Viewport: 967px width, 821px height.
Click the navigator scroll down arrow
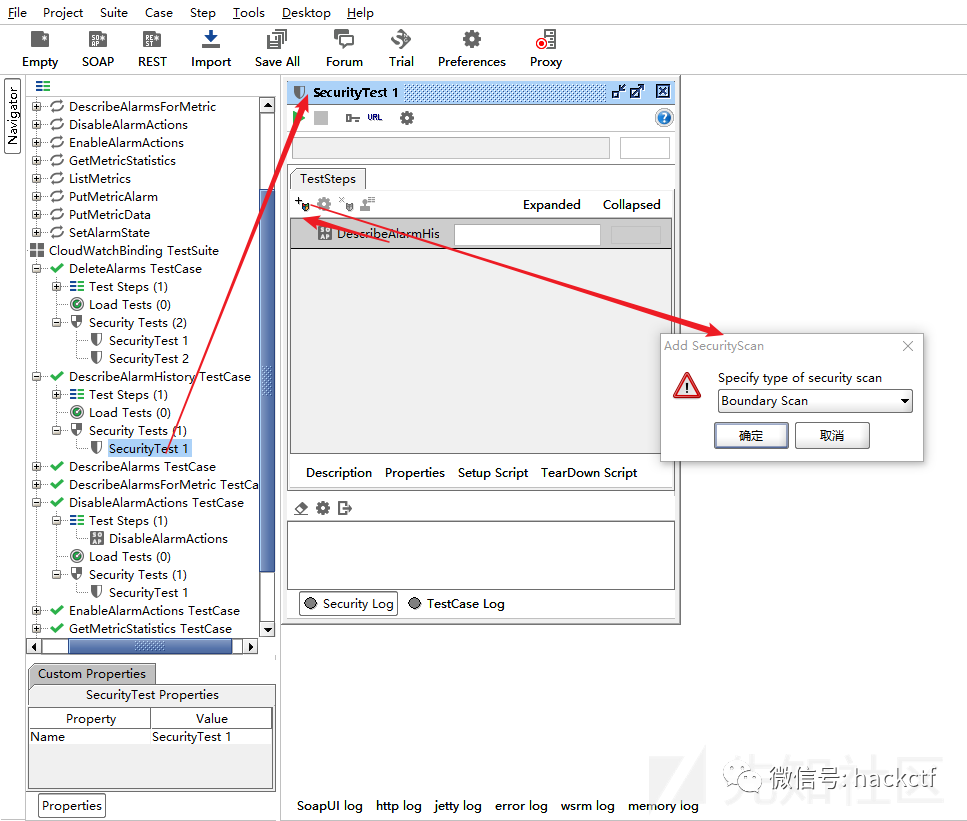coord(268,630)
